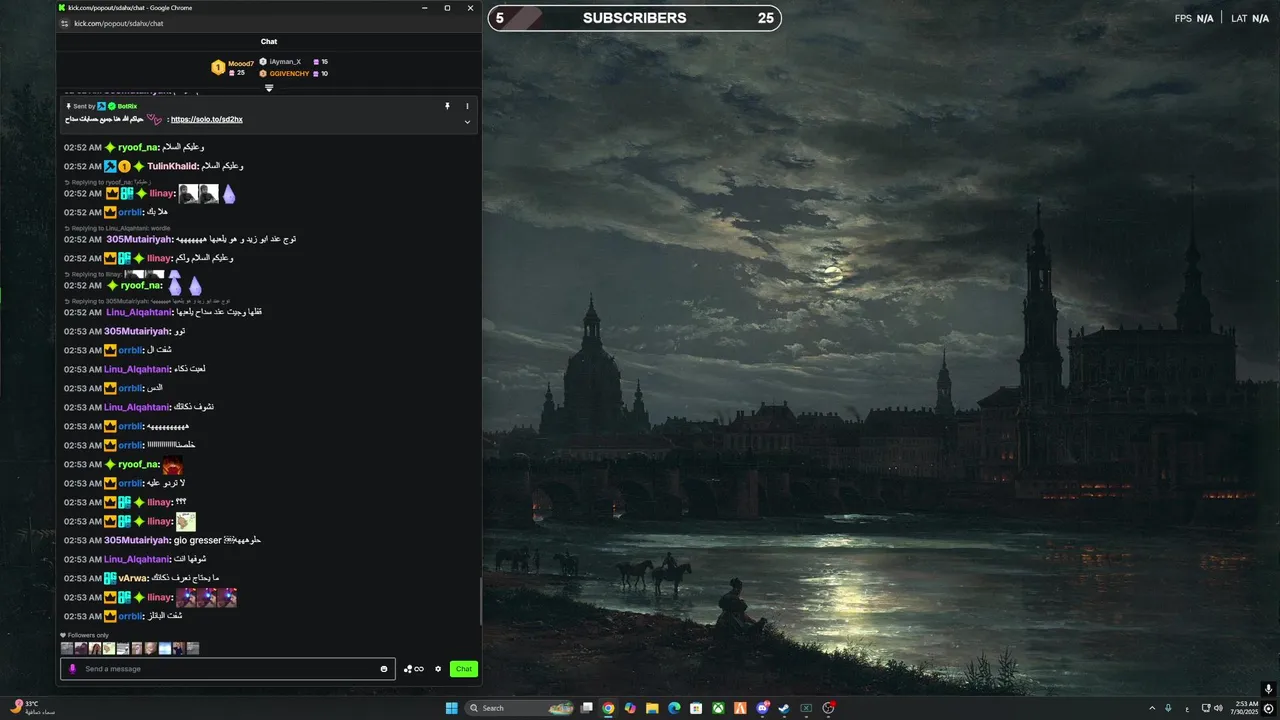Open weather widget showing 33°C

pos(32,707)
